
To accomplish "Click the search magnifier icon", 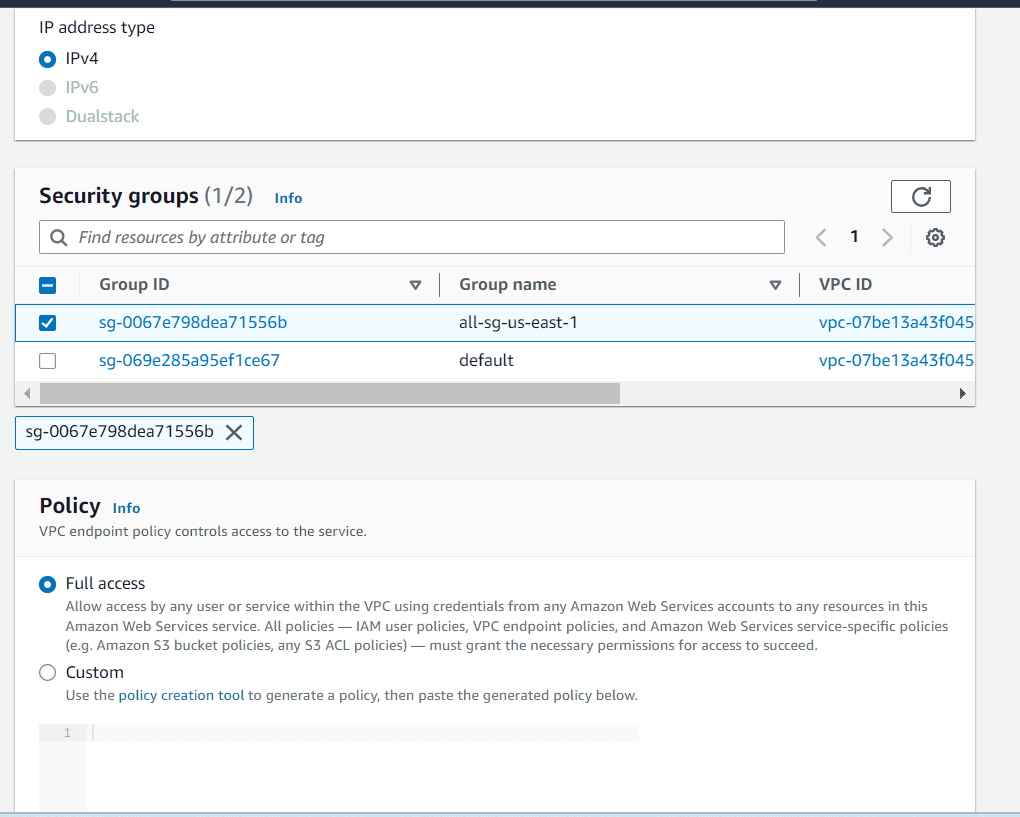I will point(59,237).
